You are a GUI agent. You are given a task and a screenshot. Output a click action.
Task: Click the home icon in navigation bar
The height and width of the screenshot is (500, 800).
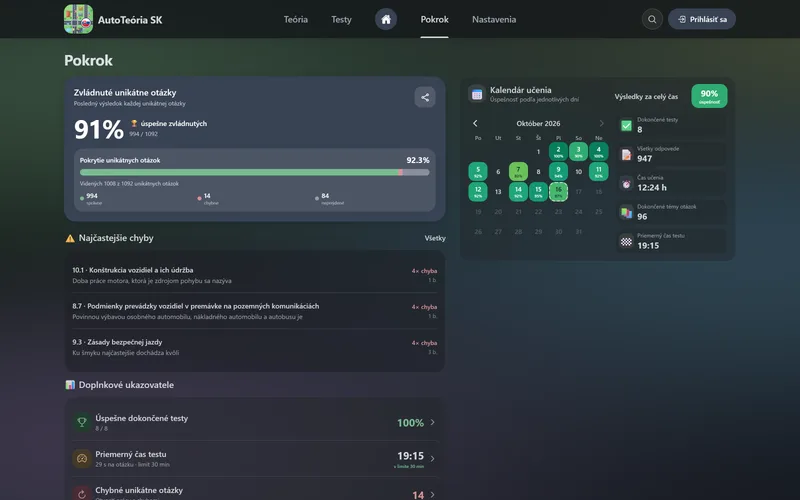click(386, 19)
